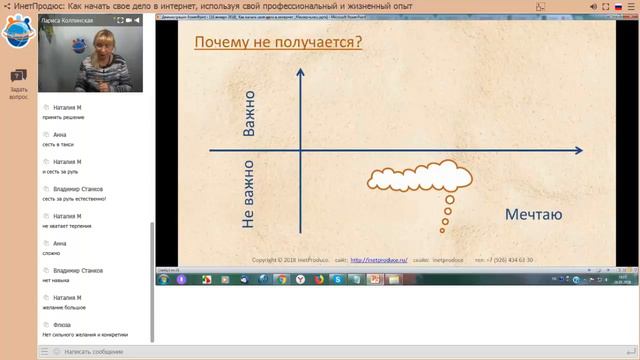Image resolution: width=640 pixels, height=360 pixels.
Task: Click the webinar title text in top bar
Action: point(213,6)
